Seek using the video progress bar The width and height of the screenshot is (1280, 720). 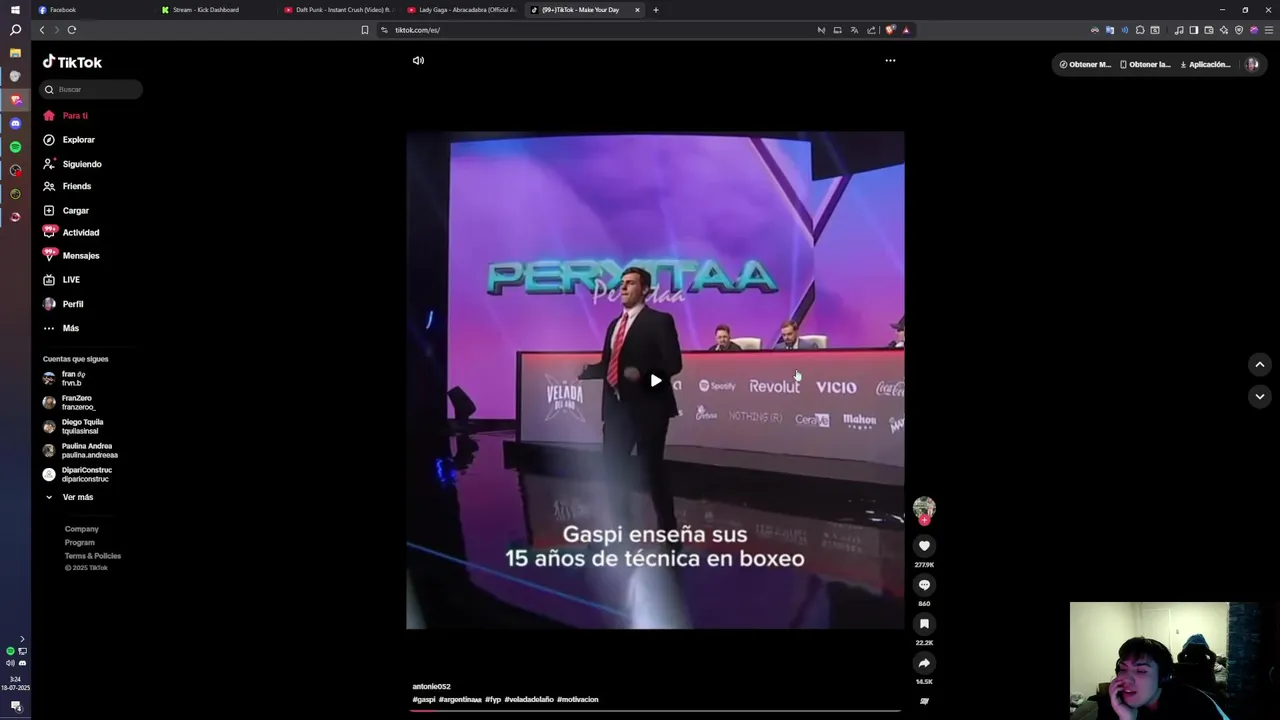point(655,711)
